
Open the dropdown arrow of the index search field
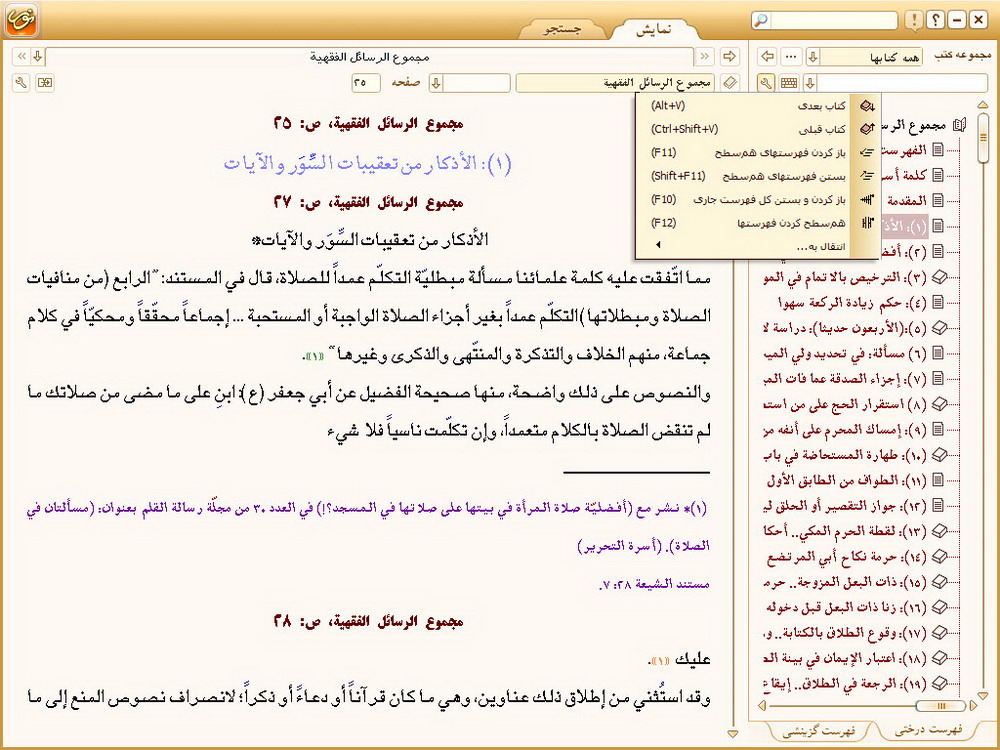pyautogui.click(x=810, y=83)
